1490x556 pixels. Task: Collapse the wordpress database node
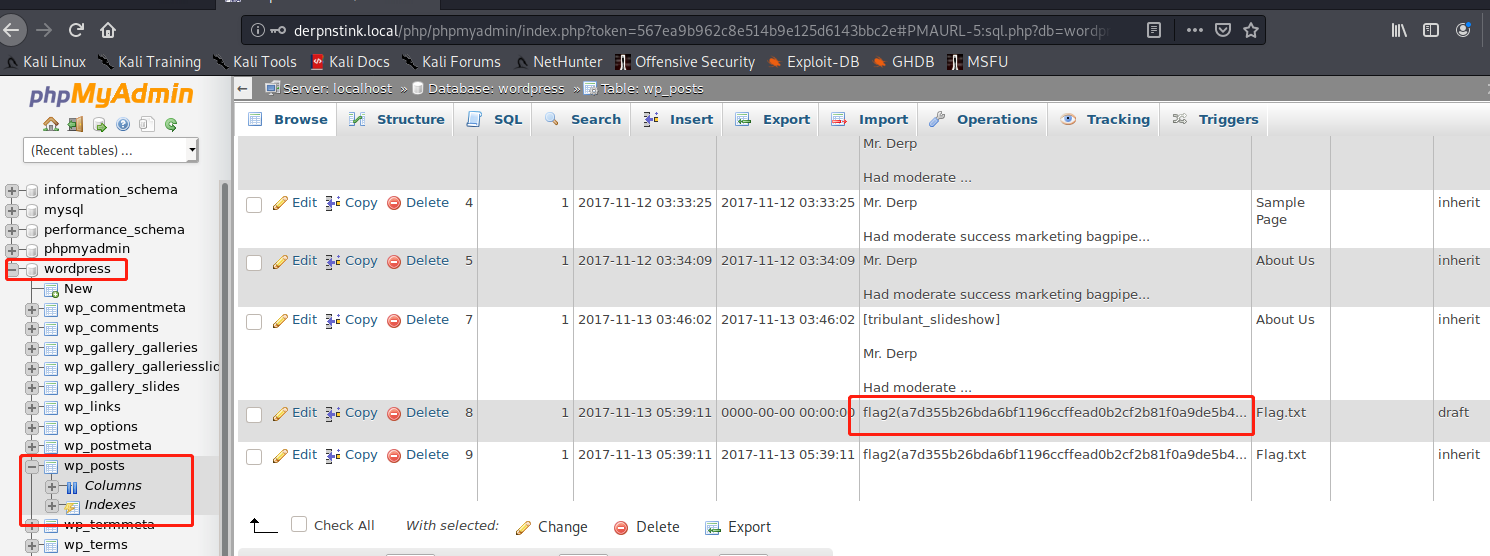tap(13, 269)
